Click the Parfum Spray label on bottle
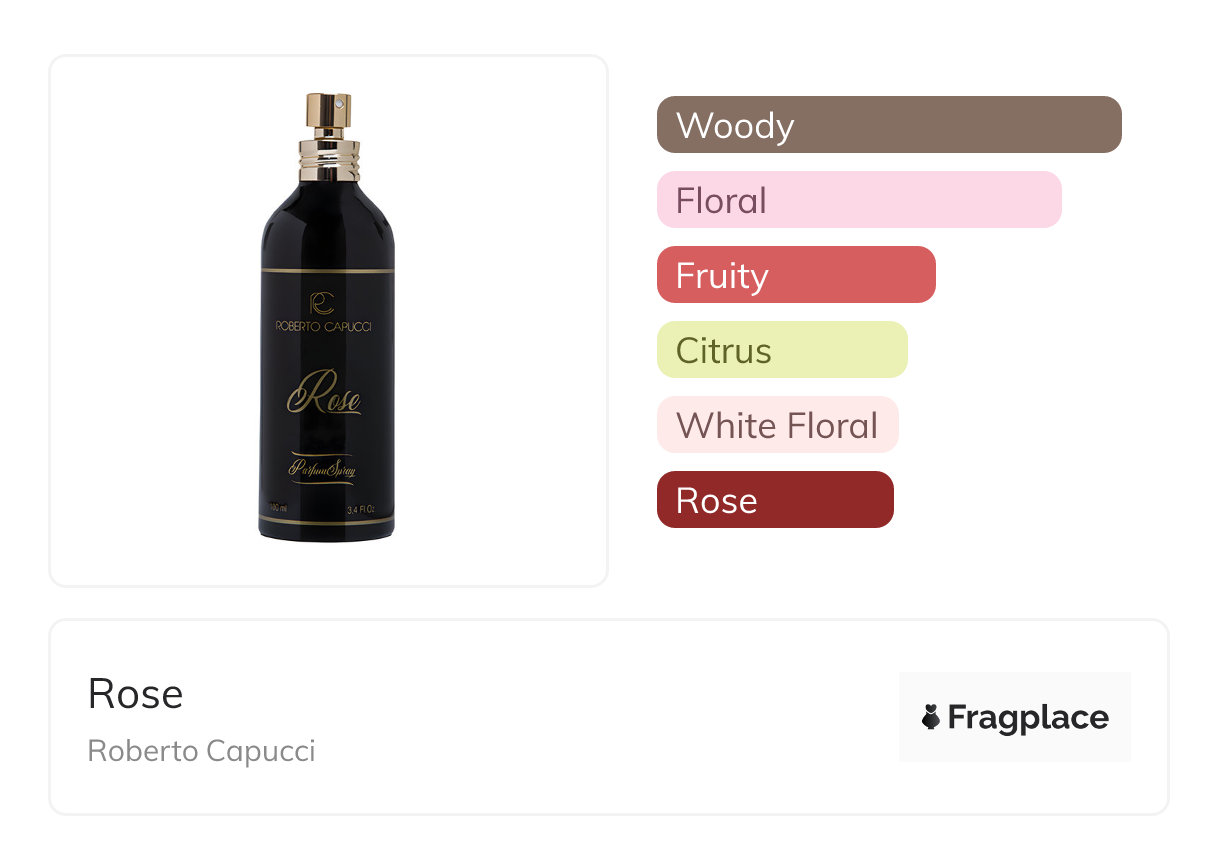Screen dimensions: 1218x864 click(x=322, y=466)
